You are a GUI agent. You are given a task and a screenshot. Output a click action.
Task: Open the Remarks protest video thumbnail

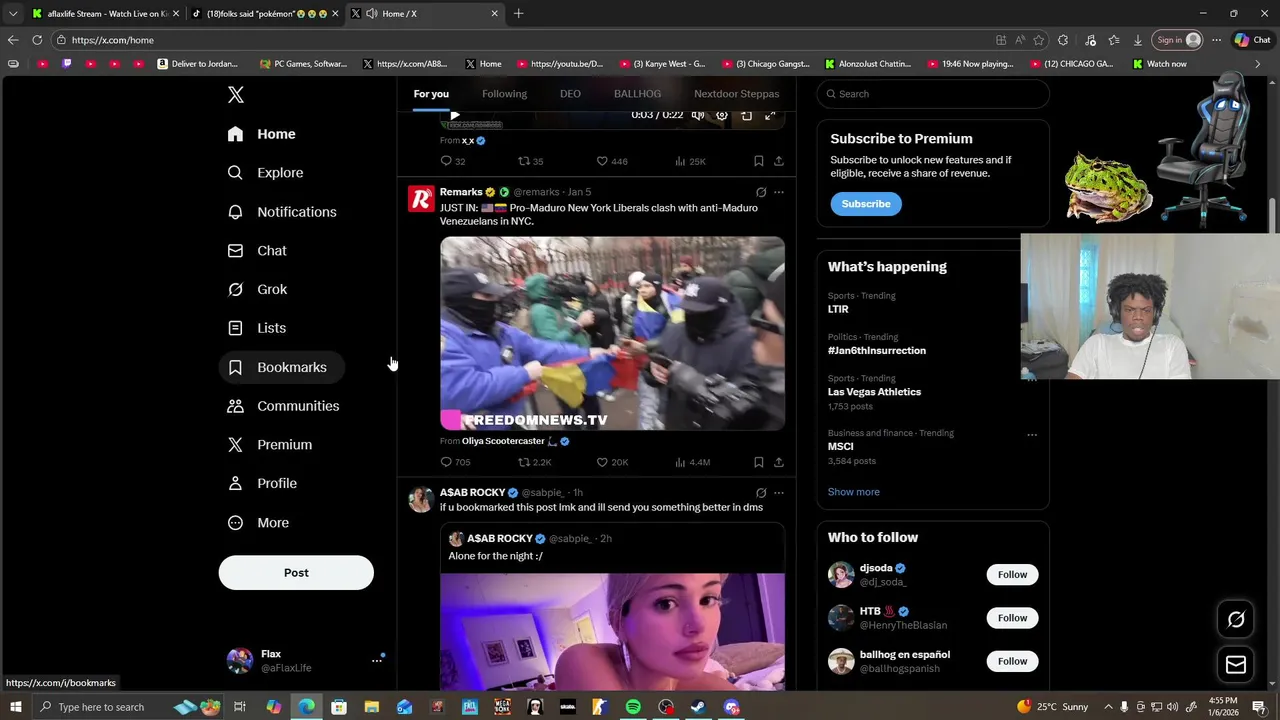(612, 333)
